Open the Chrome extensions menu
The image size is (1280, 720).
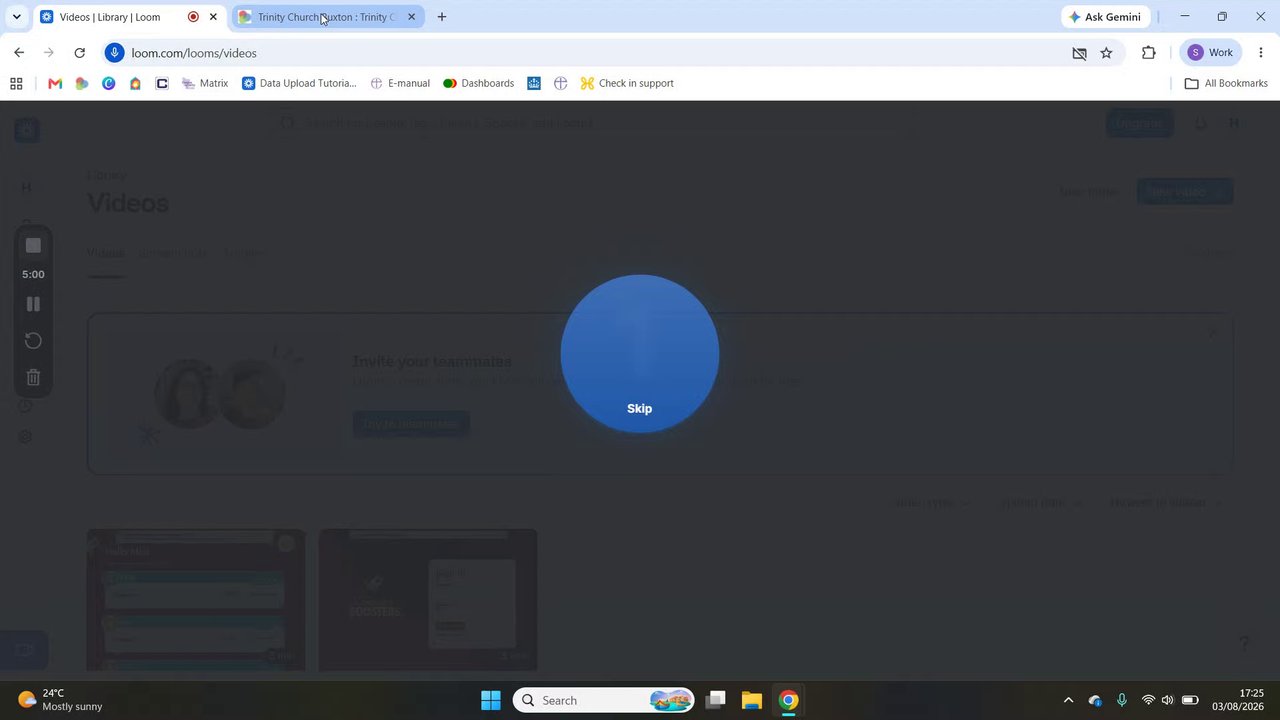point(1148,53)
